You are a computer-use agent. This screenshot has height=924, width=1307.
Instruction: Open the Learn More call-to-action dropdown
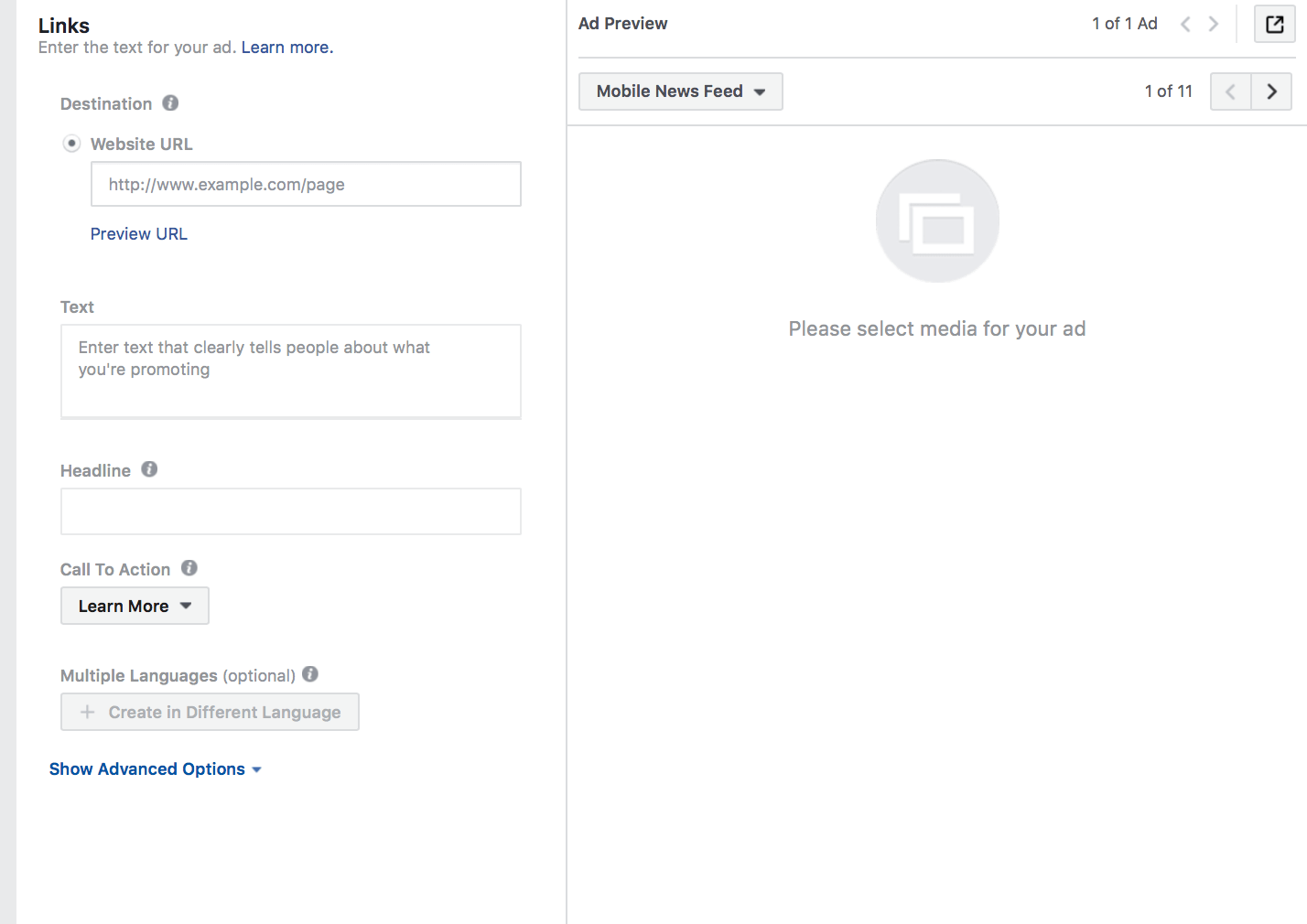click(x=134, y=606)
